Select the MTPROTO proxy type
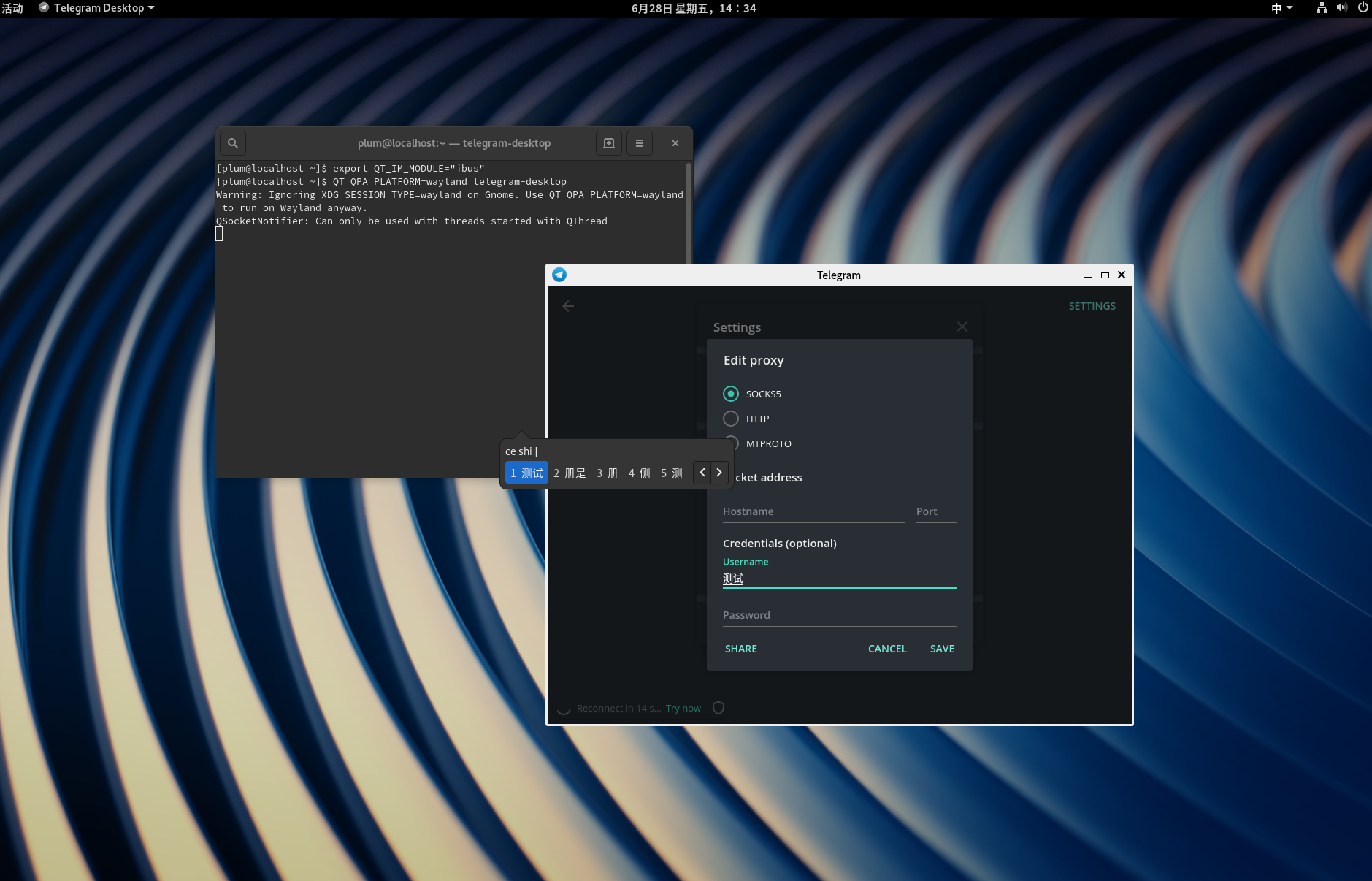The image size is (1372, 881). point(732,443)
